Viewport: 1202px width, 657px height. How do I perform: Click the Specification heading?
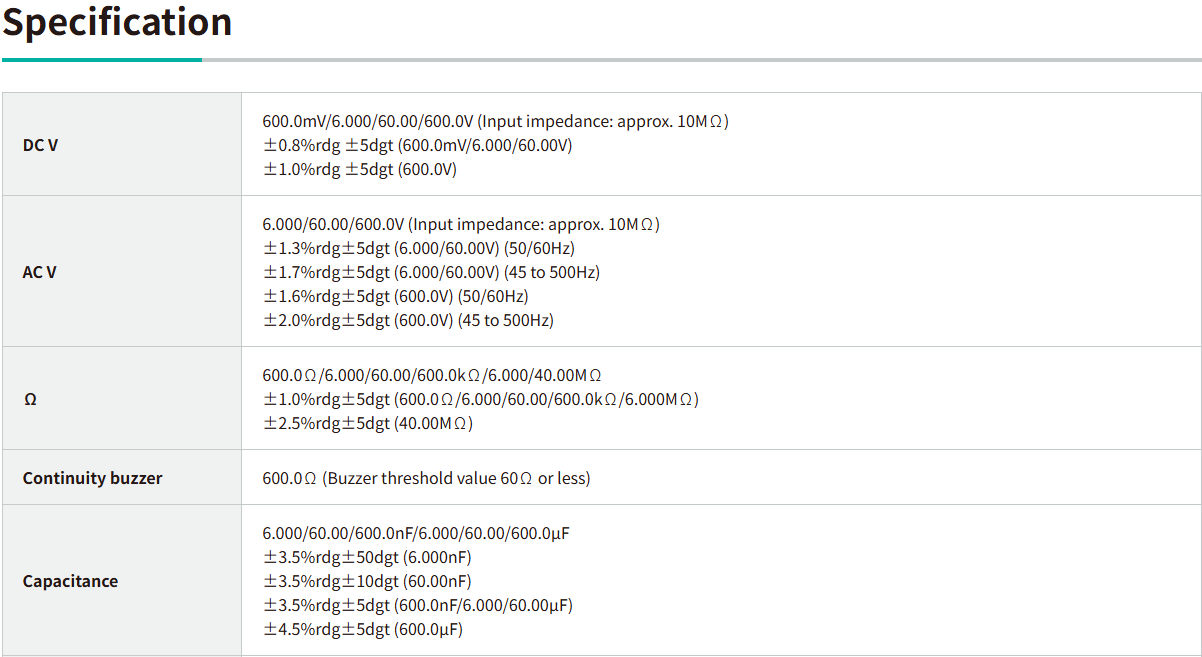(x=117, y=22)
